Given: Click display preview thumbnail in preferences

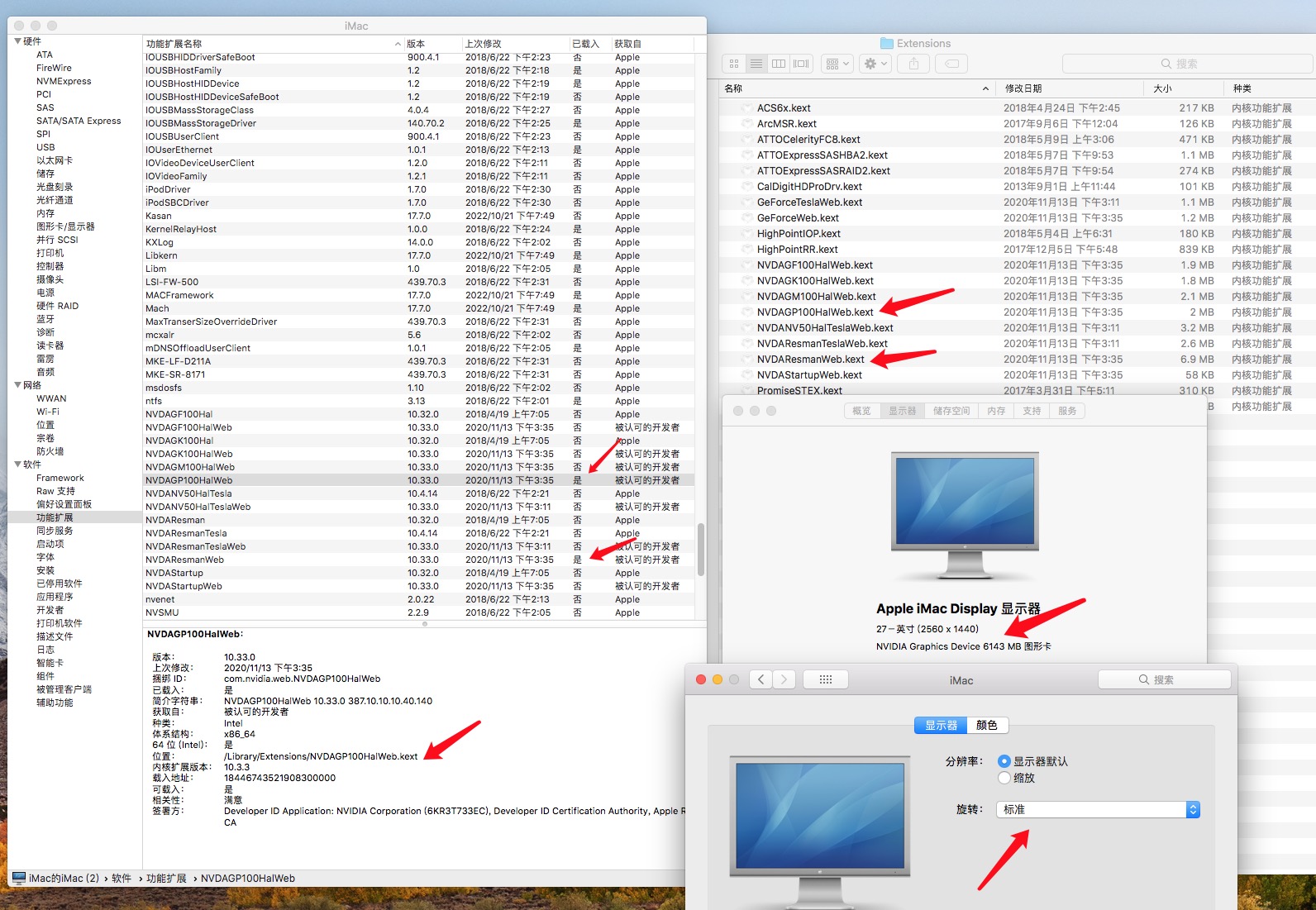Looking at the screenshot, I should click(x=819, y=831).
